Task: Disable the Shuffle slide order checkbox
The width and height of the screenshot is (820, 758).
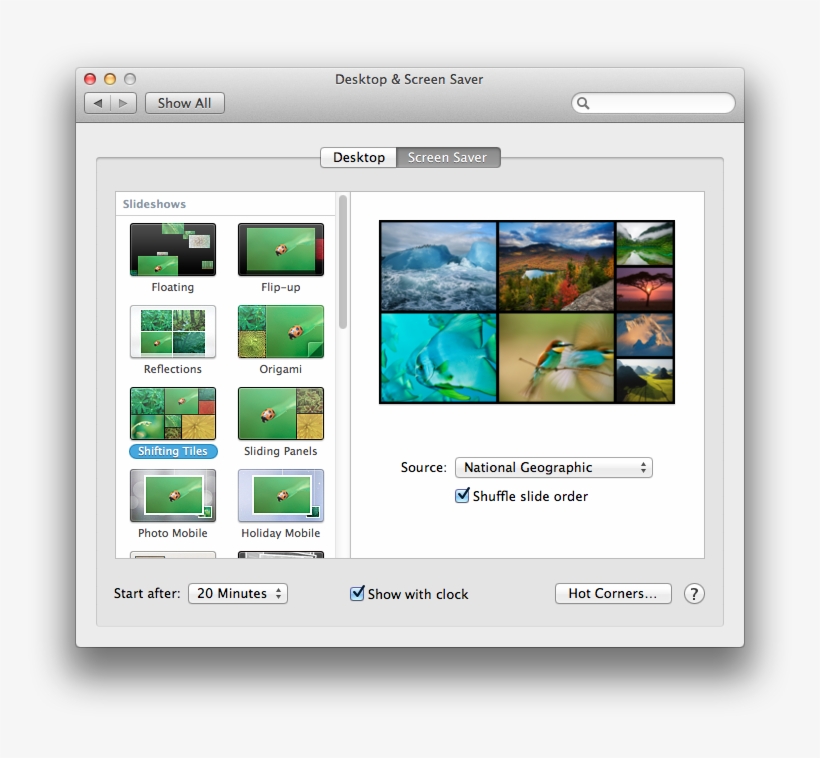Action: coord(462,495)
